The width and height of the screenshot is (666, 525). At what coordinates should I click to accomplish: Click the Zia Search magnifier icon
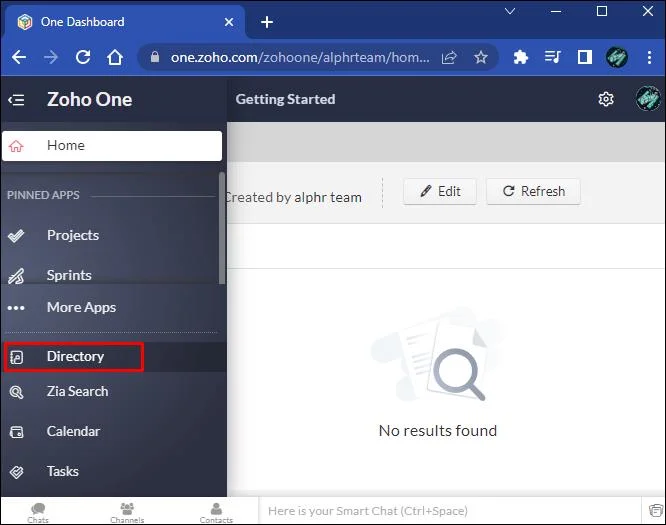[x=17, y=392]
